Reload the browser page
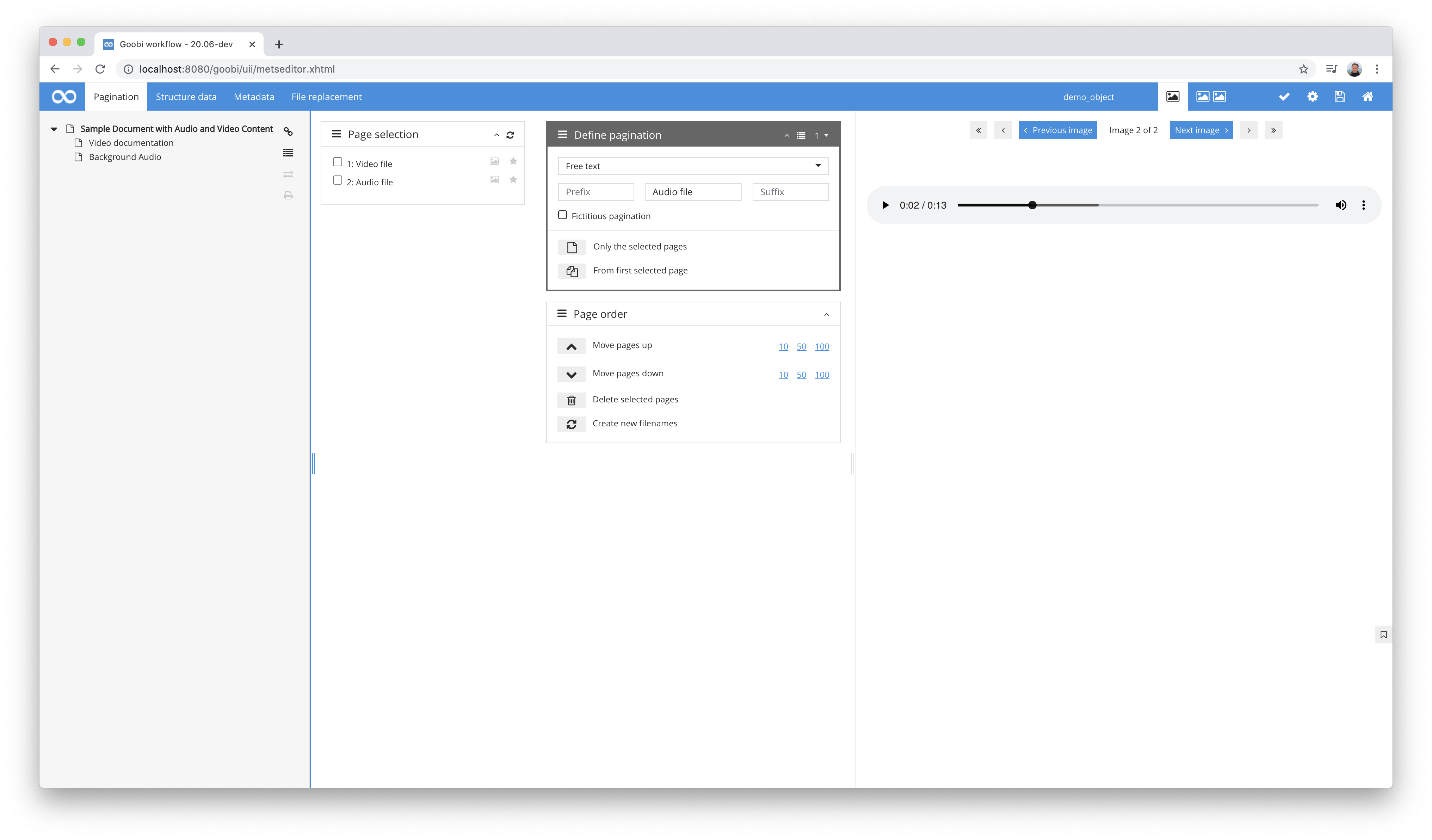Image resolution: width=1432 pixels, height=840 pixels. (100, 69)
